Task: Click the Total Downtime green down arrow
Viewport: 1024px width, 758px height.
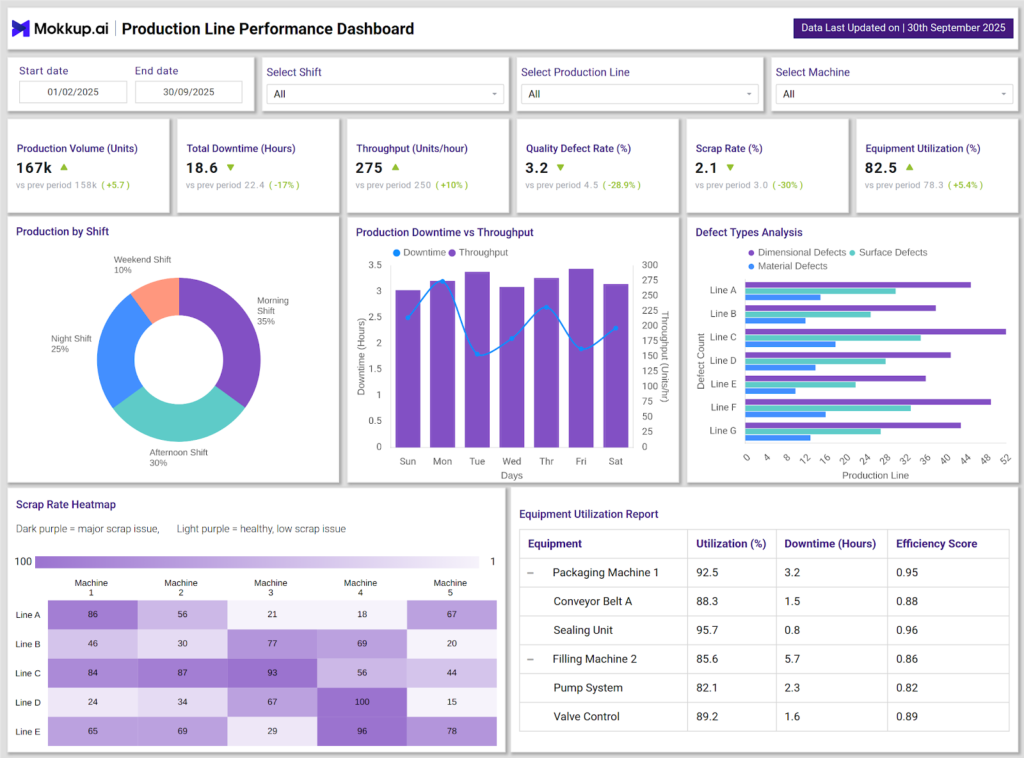Action: (230, 168)
